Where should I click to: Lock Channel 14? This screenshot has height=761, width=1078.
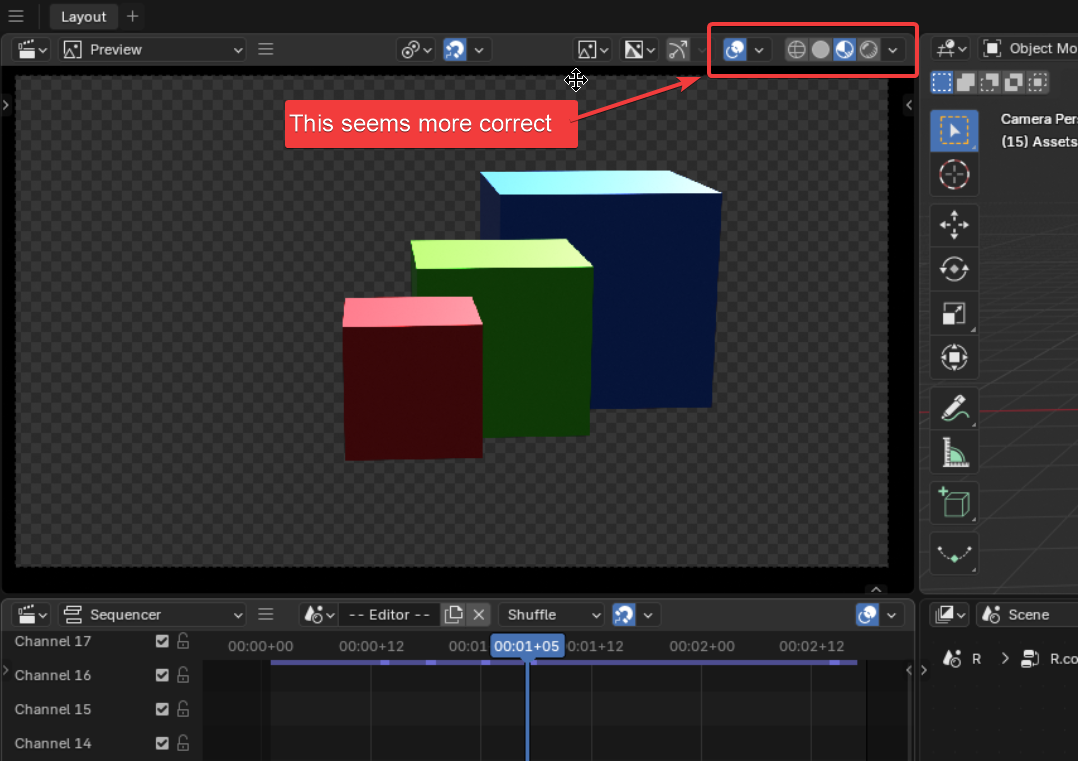pos(183,743)
